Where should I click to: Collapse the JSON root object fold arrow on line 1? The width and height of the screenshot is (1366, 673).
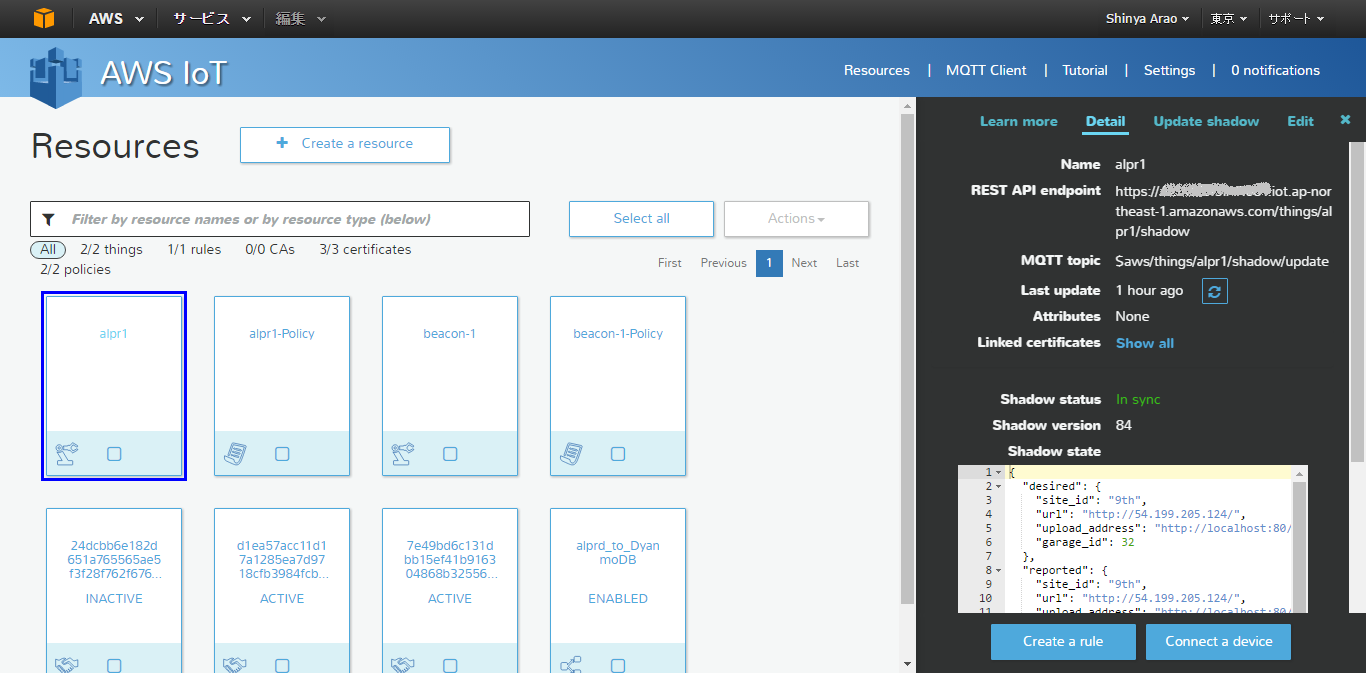pyautogui.click(x=999, y=472)
